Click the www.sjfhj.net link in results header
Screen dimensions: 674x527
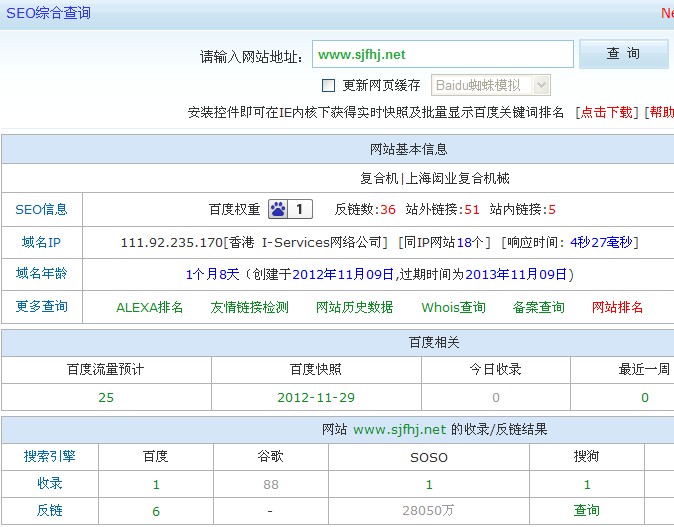[399, 430]
